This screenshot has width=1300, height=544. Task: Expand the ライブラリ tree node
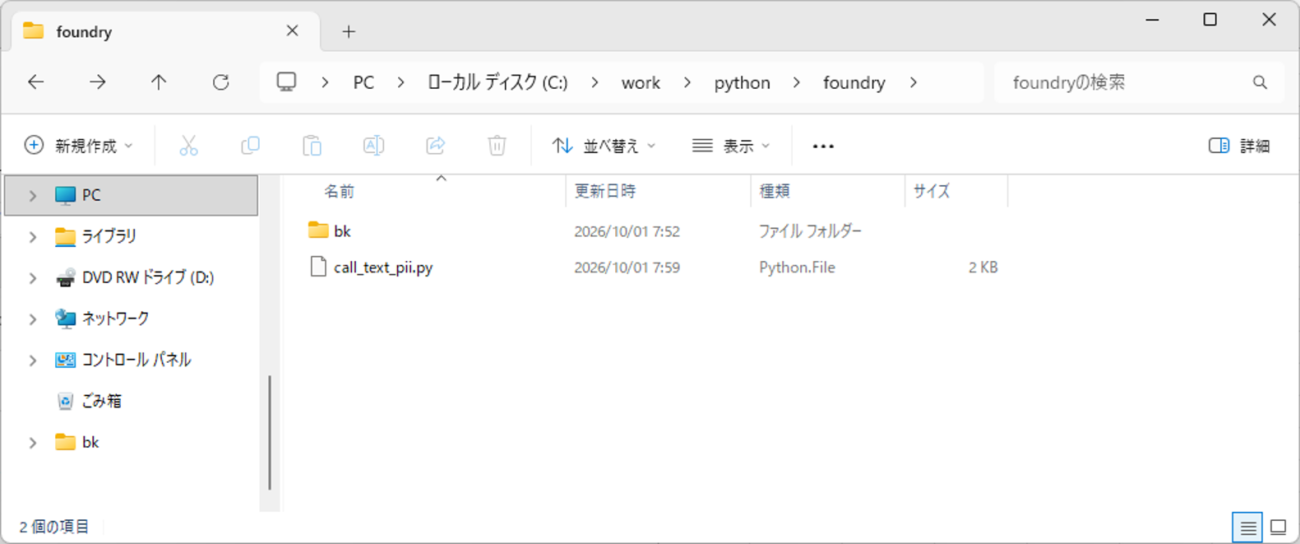[x=33, y=237]
